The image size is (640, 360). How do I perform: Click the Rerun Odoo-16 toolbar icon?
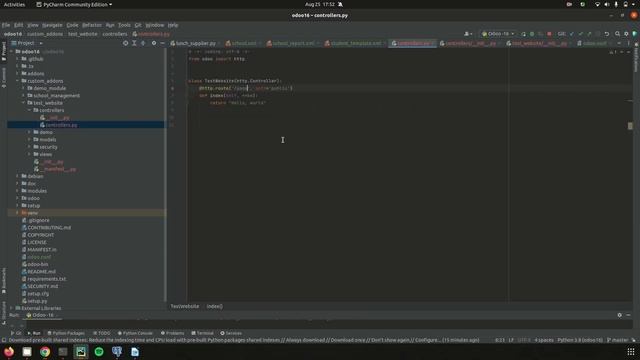click(x=523, y=34)
